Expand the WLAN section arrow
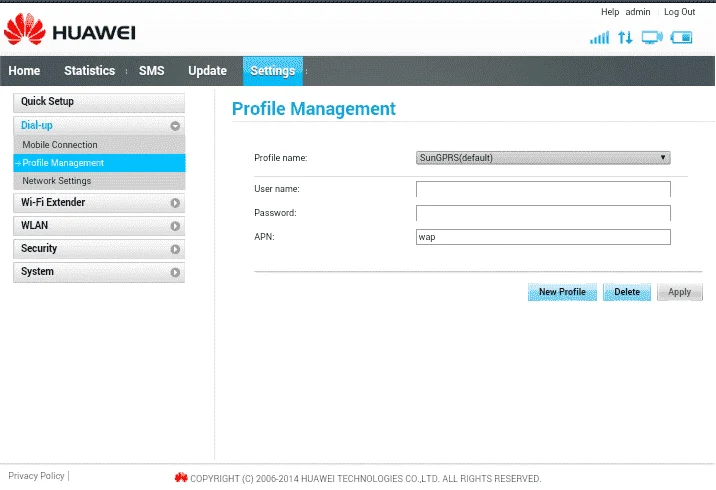716x490 pixels. coord(175,226)
